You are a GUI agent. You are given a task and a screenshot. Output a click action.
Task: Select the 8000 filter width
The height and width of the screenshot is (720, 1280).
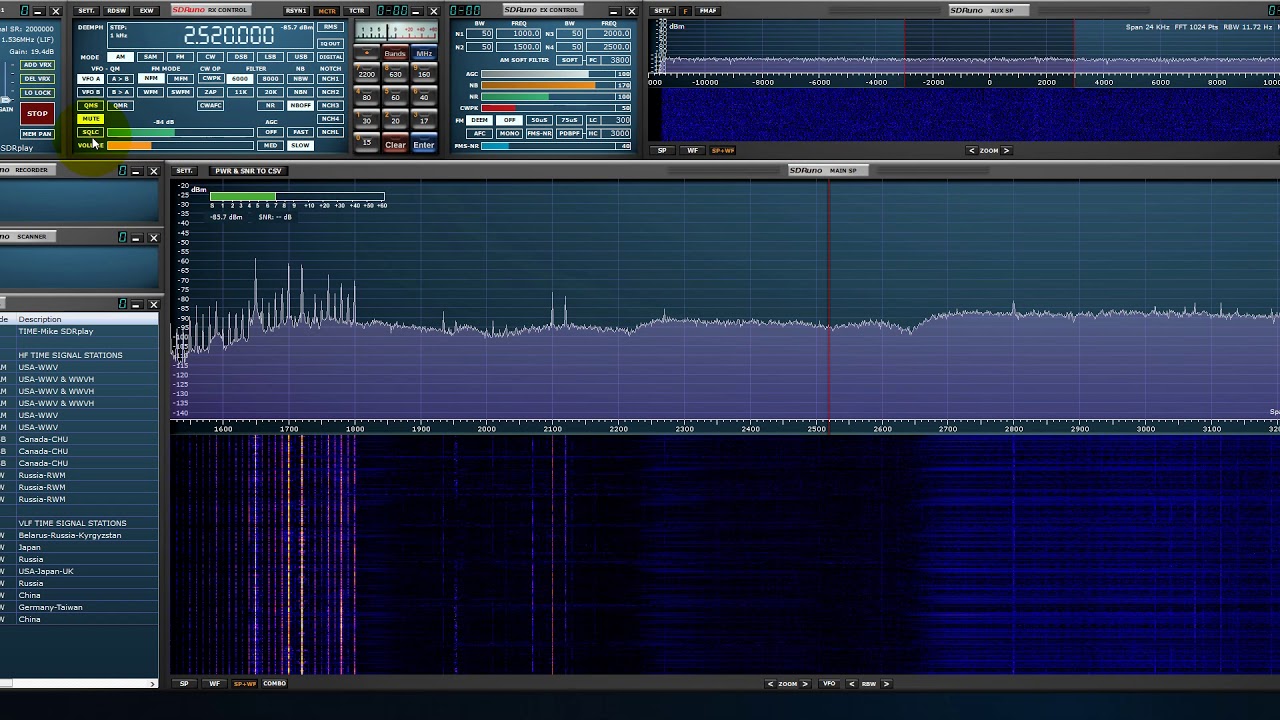(x=270, y=79)
